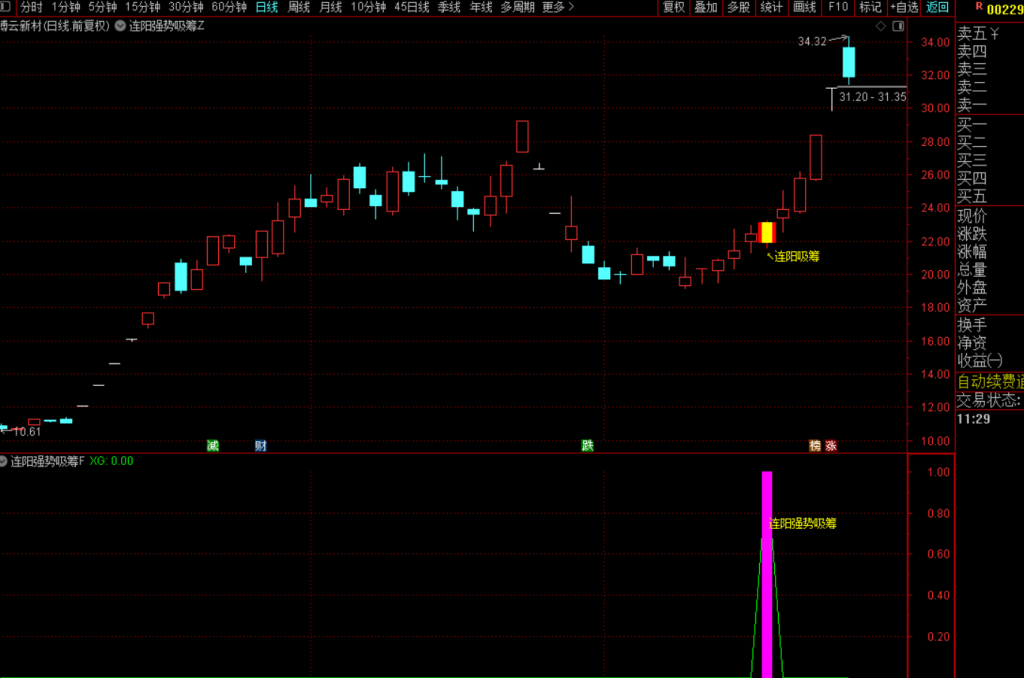Switch to 周线 weekly chart
The width and height of the screenshot is (1024, 678).
point(299,7)
